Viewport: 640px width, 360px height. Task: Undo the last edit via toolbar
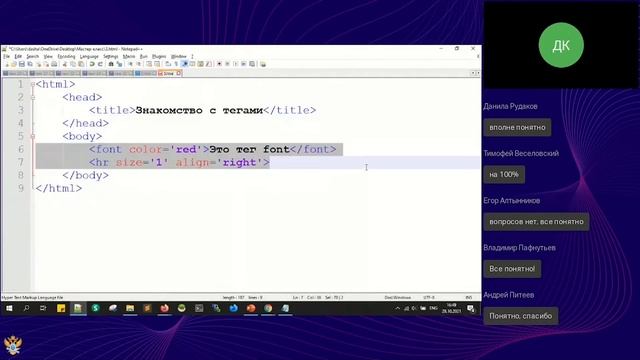[92, 64]
